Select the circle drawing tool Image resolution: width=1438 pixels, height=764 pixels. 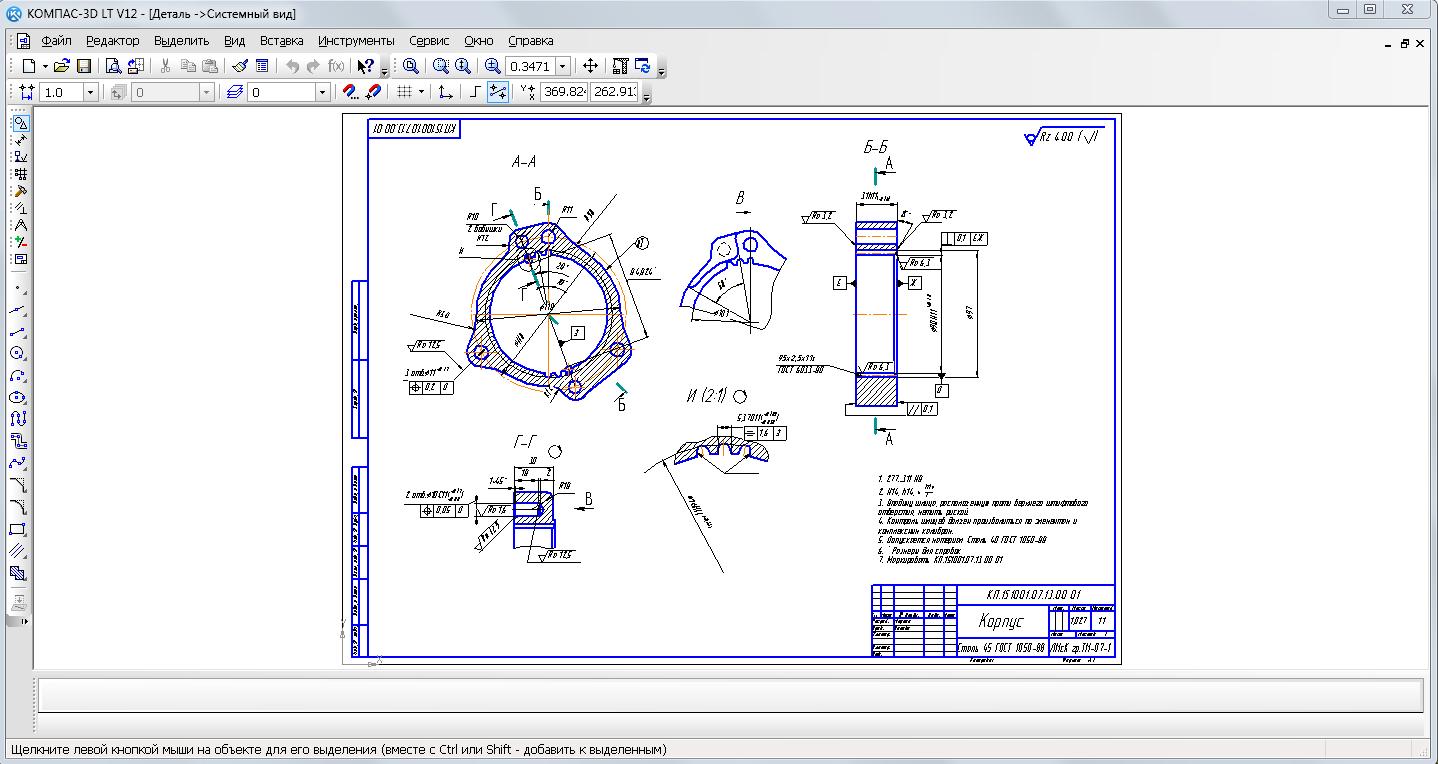(x=18, y=353)
